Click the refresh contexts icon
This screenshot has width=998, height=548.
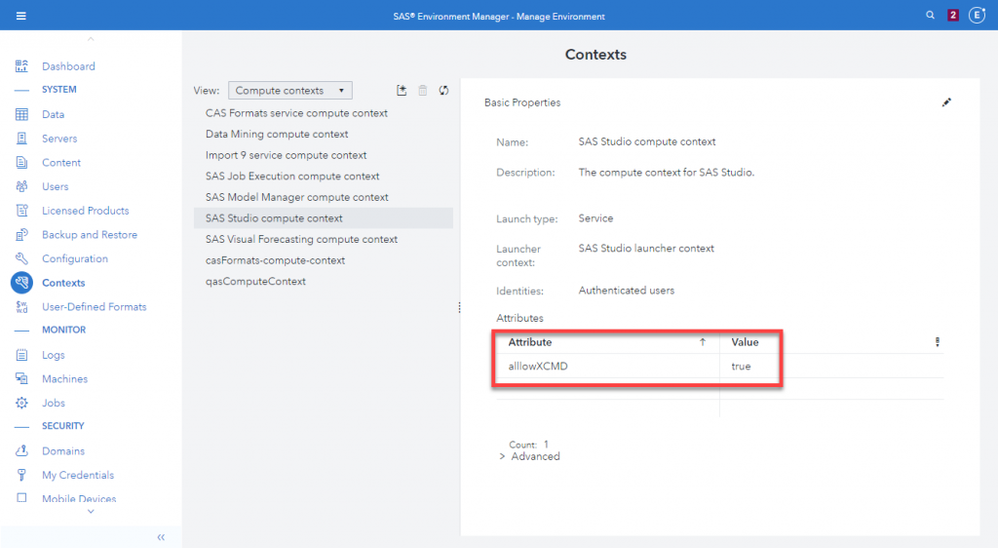pyautogui.click(x=444, y=90)
